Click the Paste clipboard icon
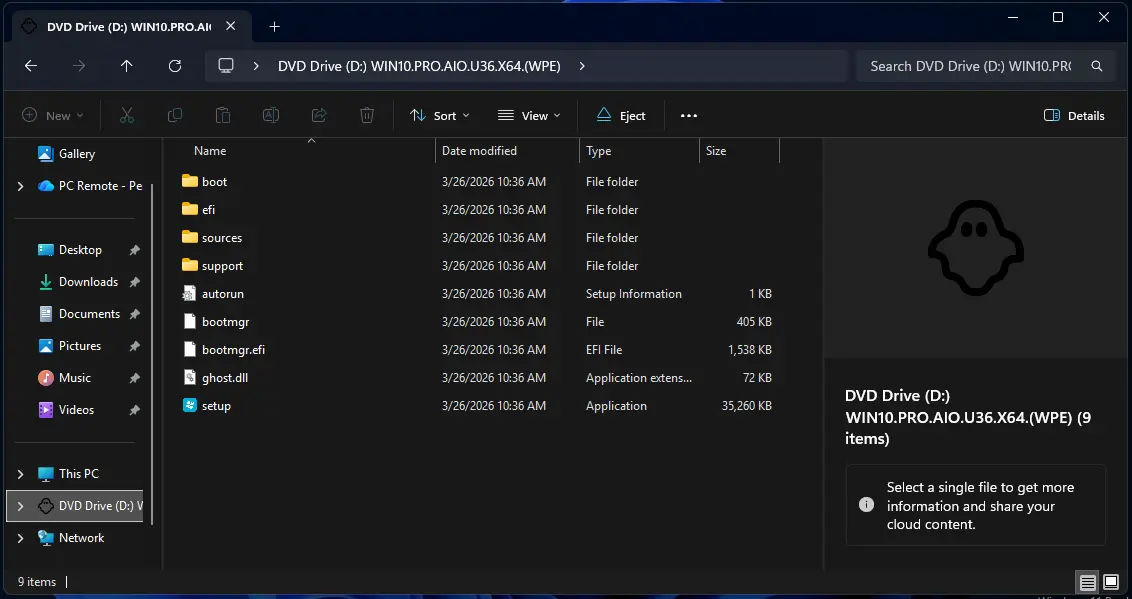The height and width of the screenshot is (599, 1132). click(223, 115)
